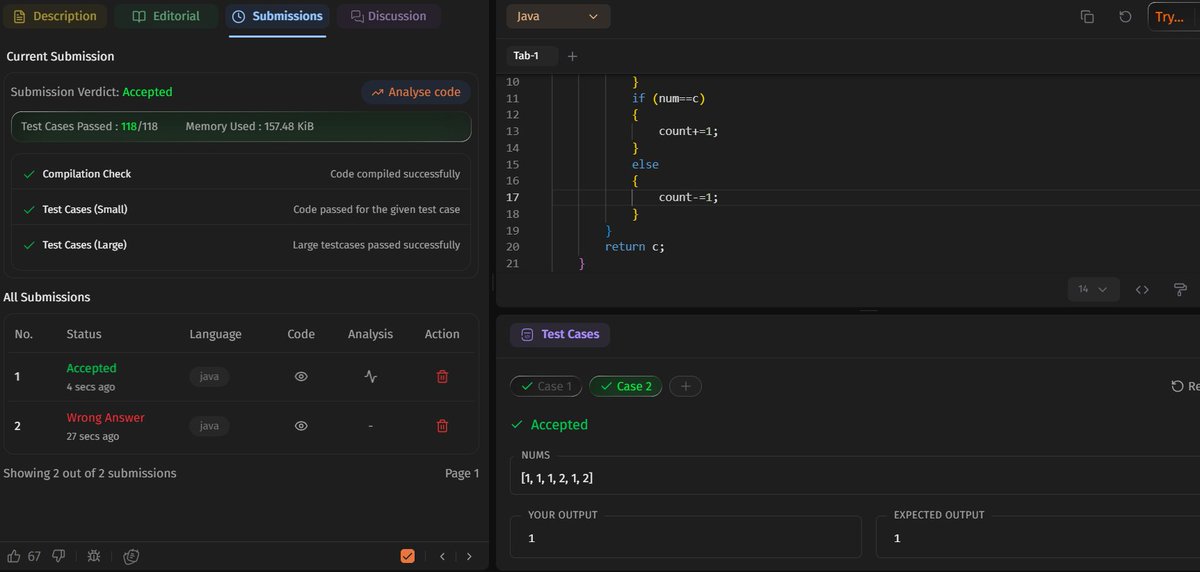
Task: Copy the code with the copy icon
Action: tap(1087, 16)
